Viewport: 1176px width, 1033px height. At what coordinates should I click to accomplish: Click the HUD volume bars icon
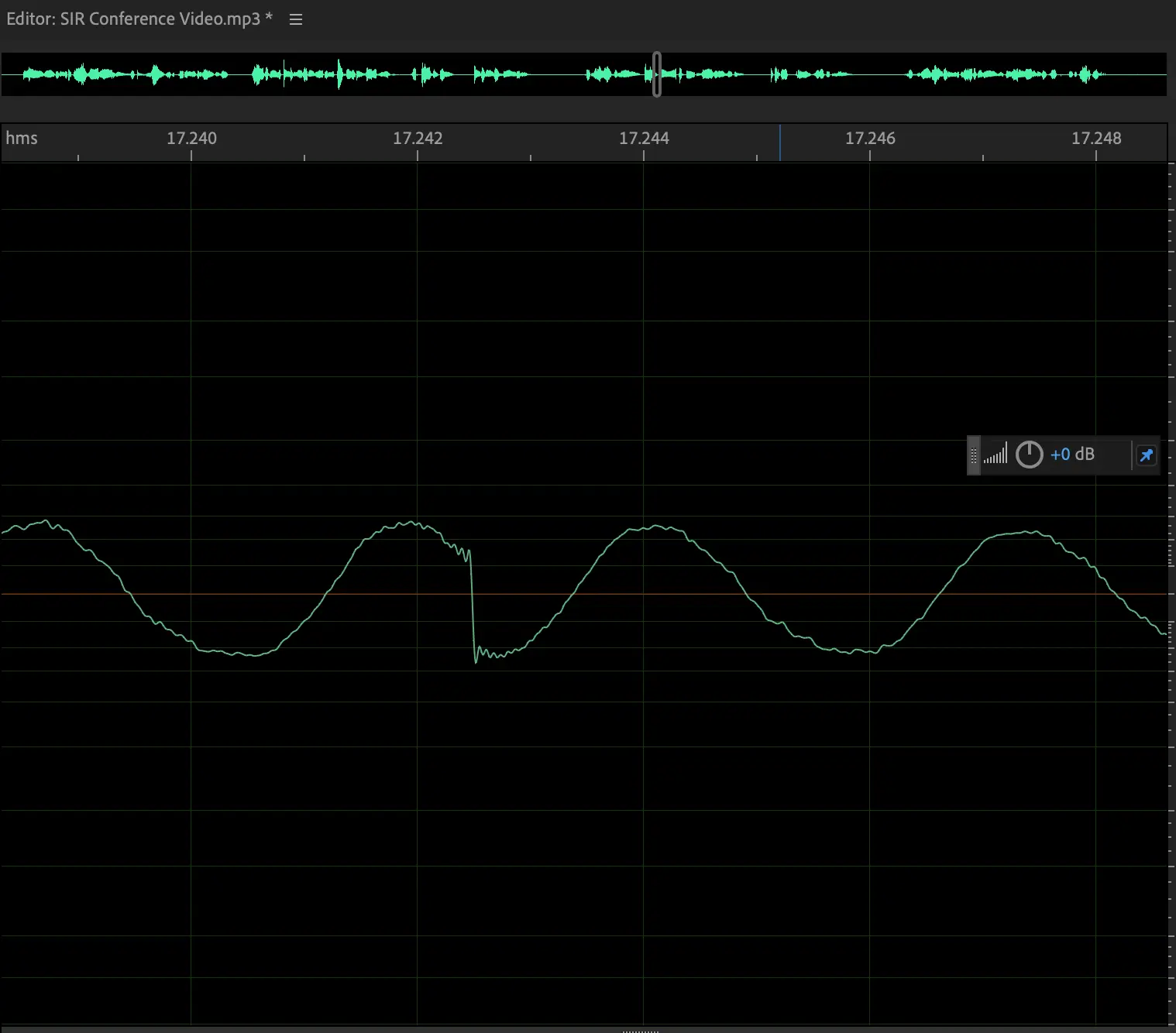995,455
